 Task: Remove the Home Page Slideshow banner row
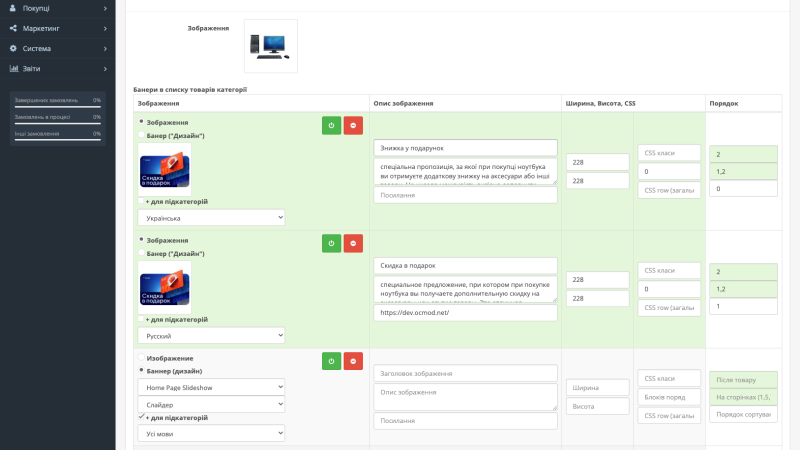[353, 361]
